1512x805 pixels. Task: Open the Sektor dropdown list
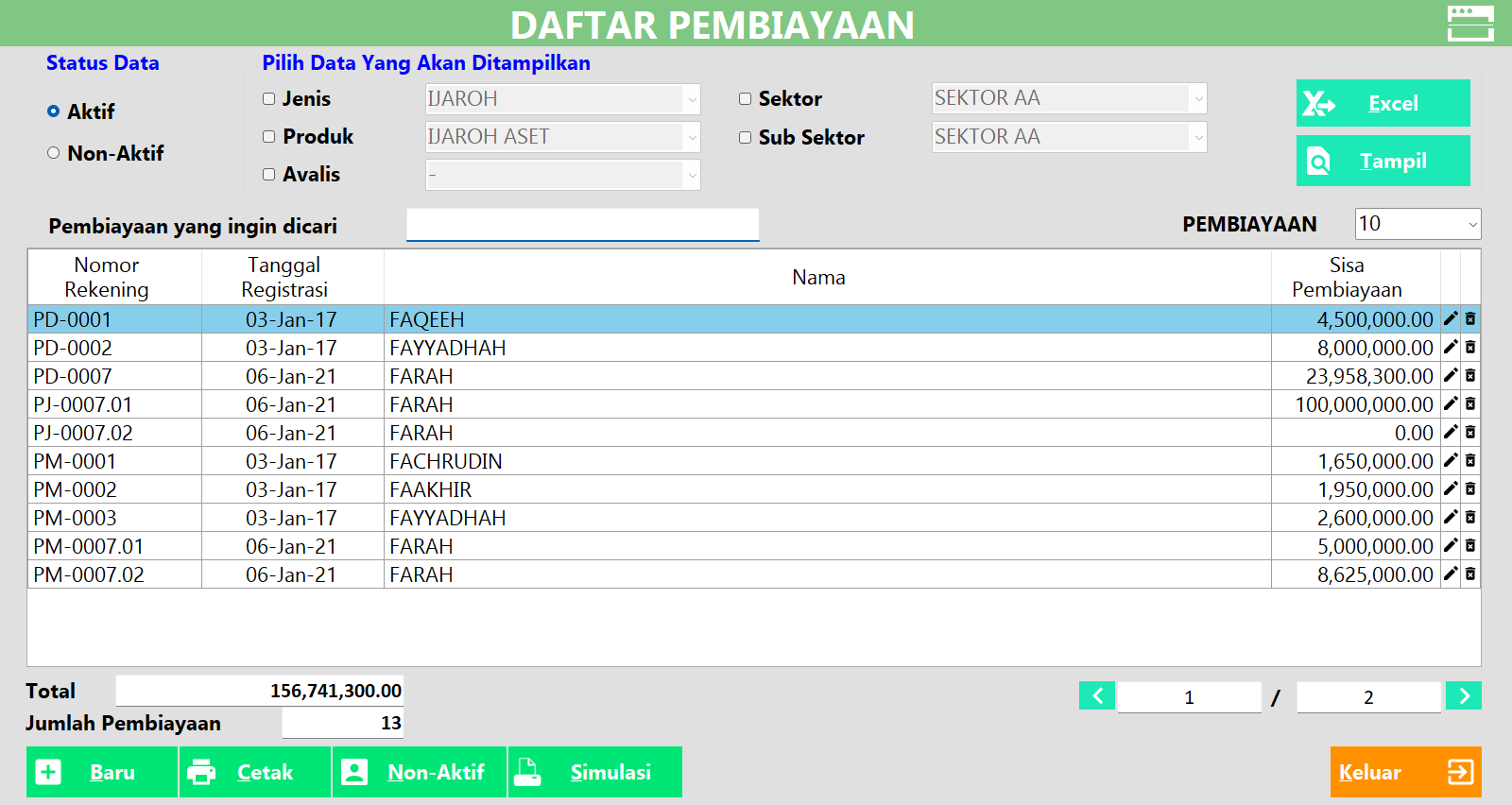(x=1198, y=98)
